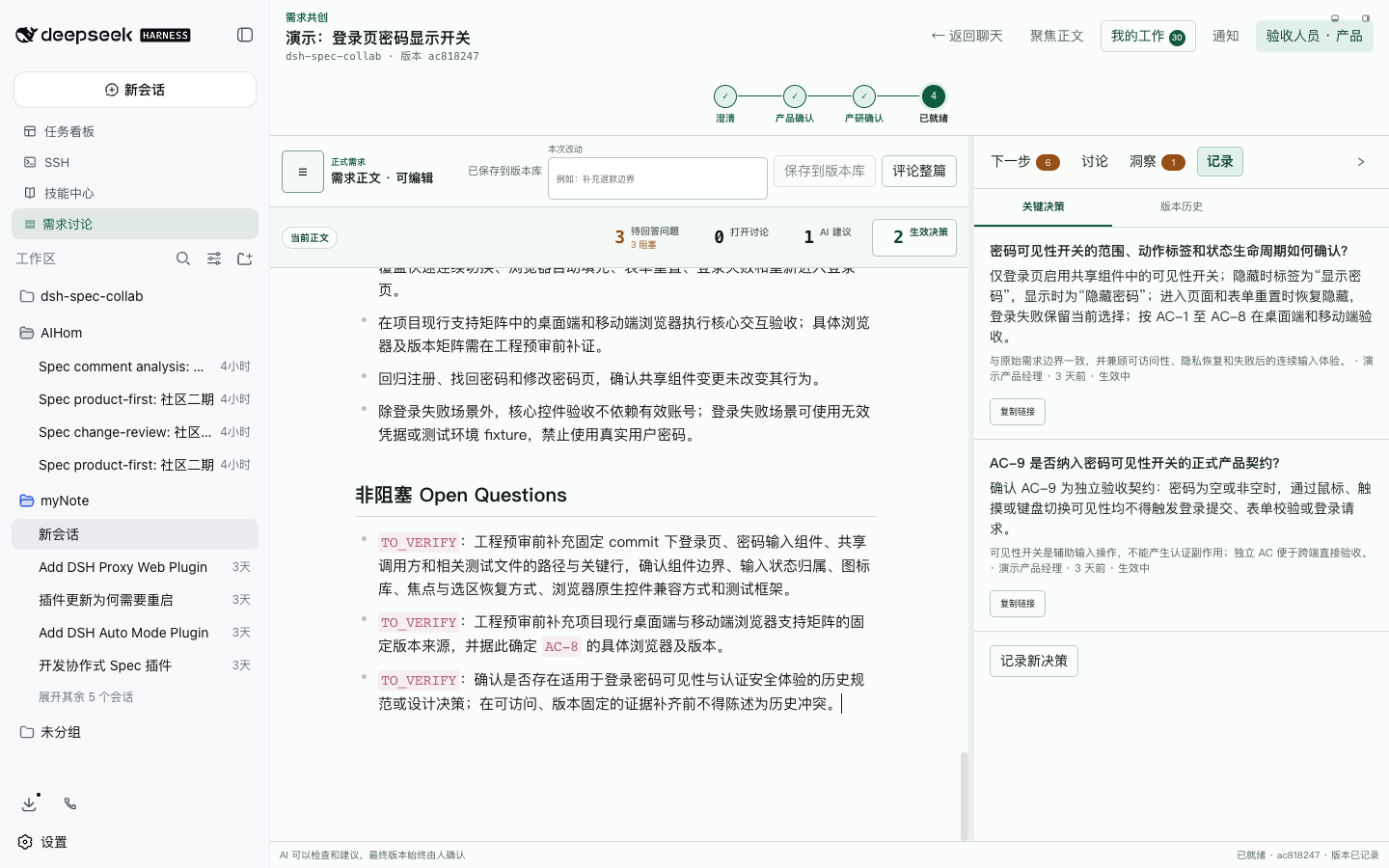Image resolution: width=1389 pixels, height=868 pixels.
Task: Click the download icon at bottom
Action: [x=29, y=803]
